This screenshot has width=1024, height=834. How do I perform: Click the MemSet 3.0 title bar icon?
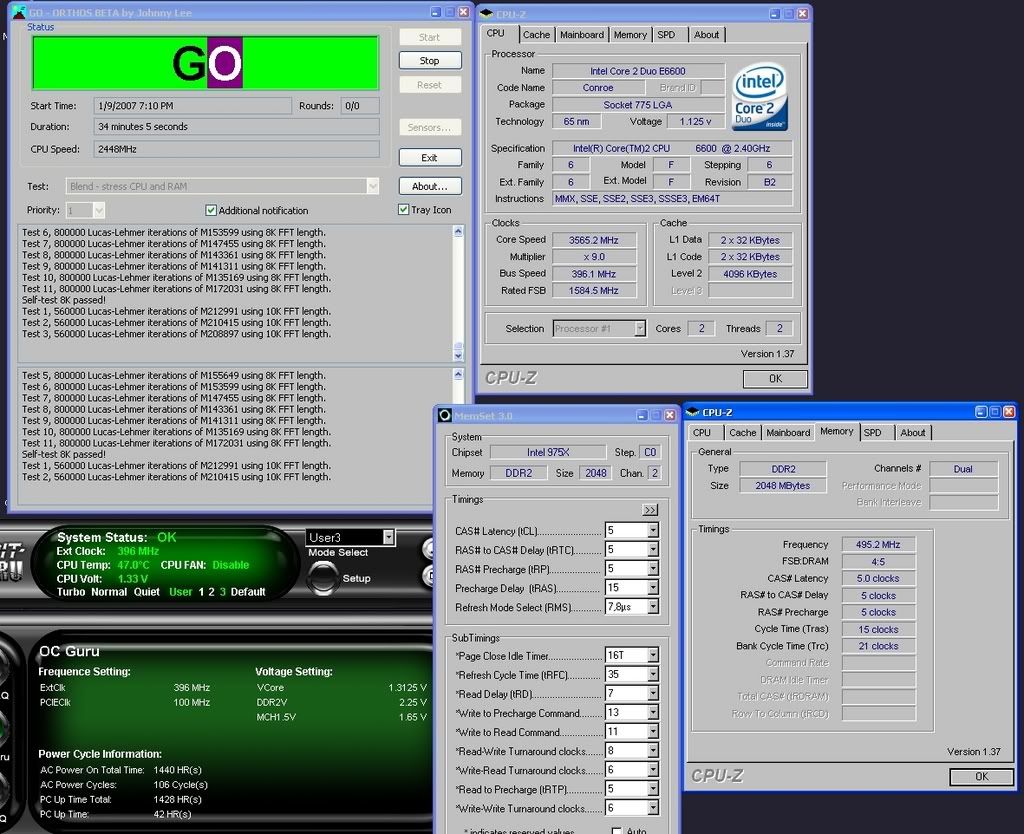(445, 415)
